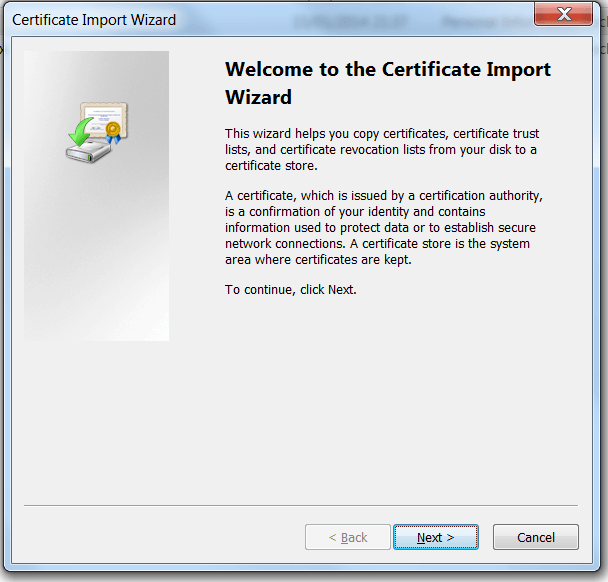Click the 'To continue, click Next.' text
Screen dimensions: 608x582
click(x=290, y=290)
